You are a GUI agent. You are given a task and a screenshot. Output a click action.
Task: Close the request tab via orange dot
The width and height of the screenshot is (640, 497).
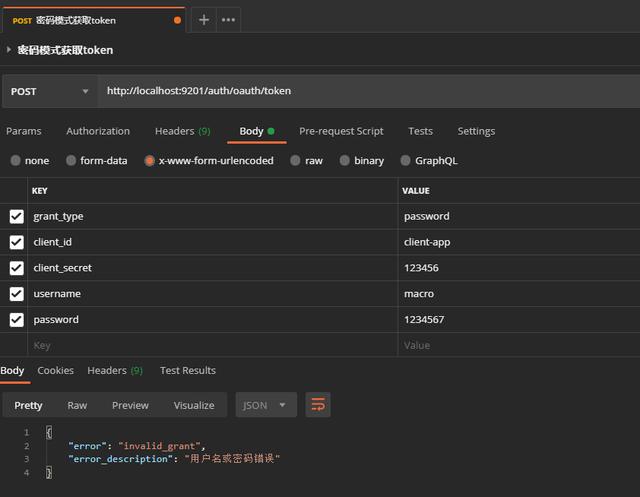178,19
